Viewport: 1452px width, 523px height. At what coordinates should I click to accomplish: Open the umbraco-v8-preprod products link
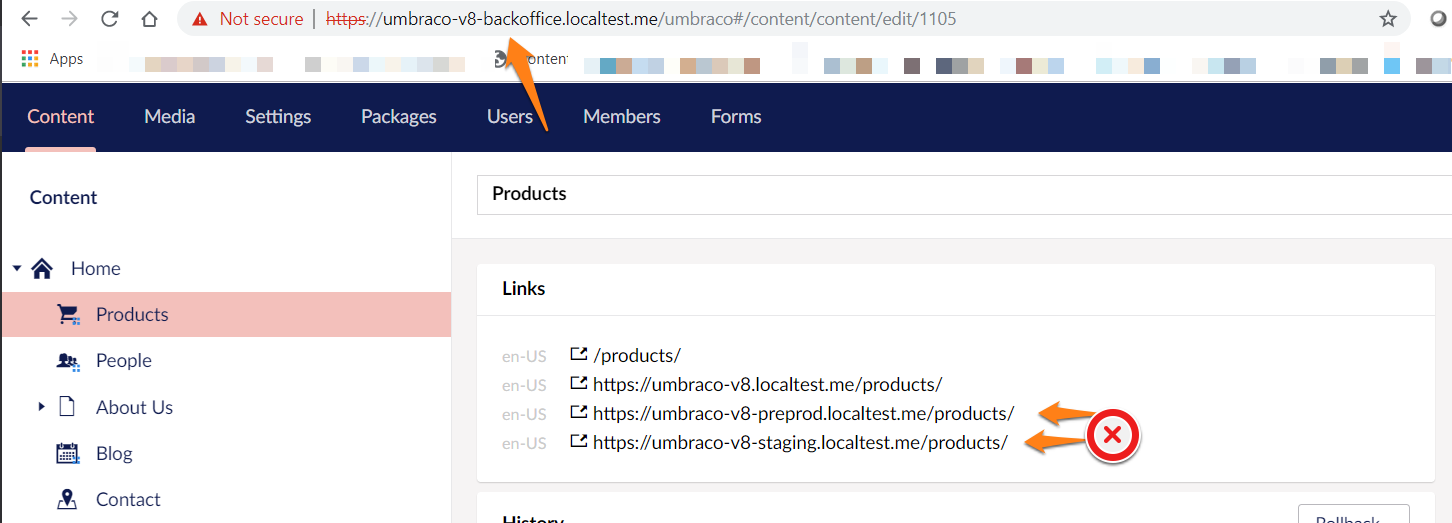(802, 414)
